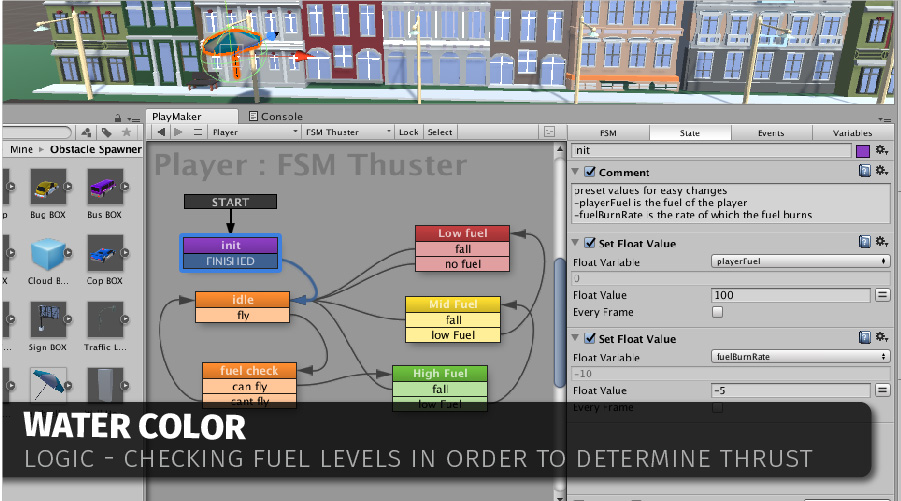Viewport: 901px width, 501px height.
Task: Go back to the previous FSM with left arrow
Action: [161, 132]
